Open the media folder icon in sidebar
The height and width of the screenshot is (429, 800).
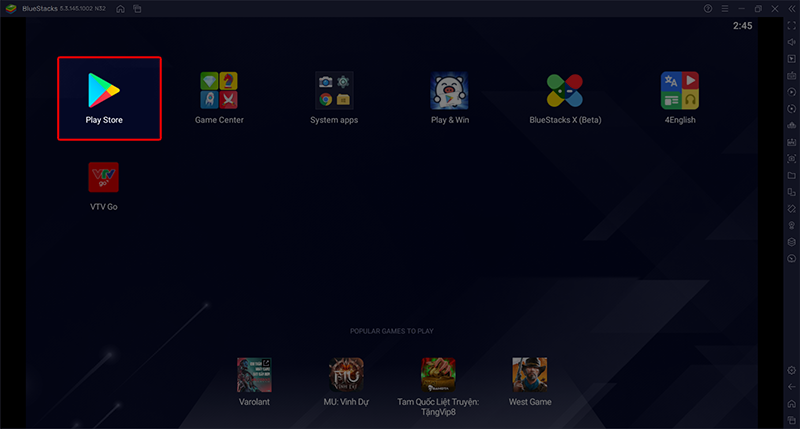coord(792,175)
